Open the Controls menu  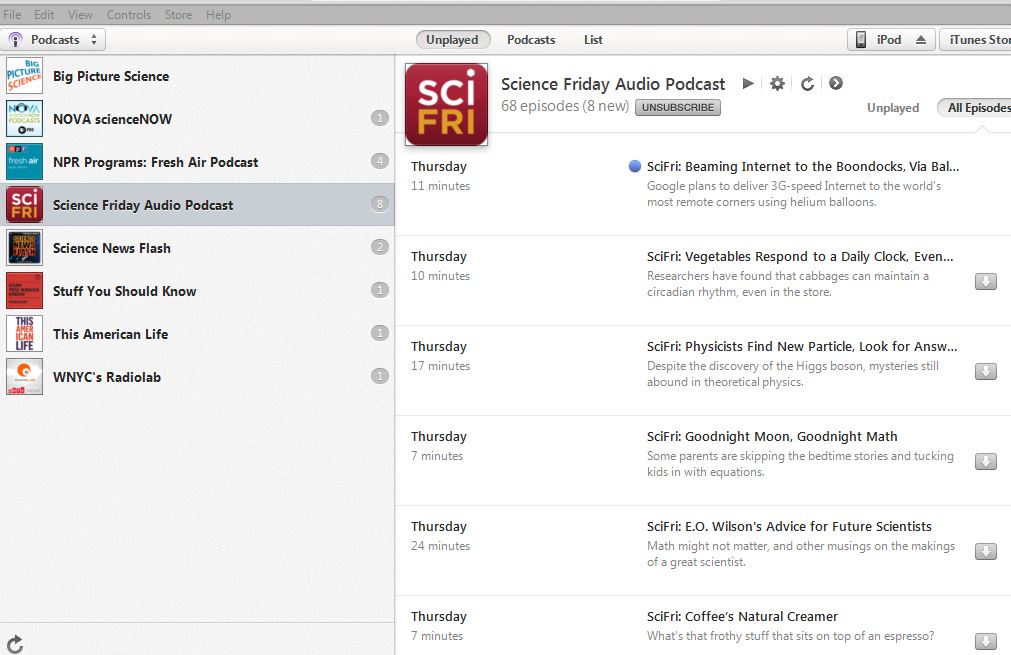129,14
